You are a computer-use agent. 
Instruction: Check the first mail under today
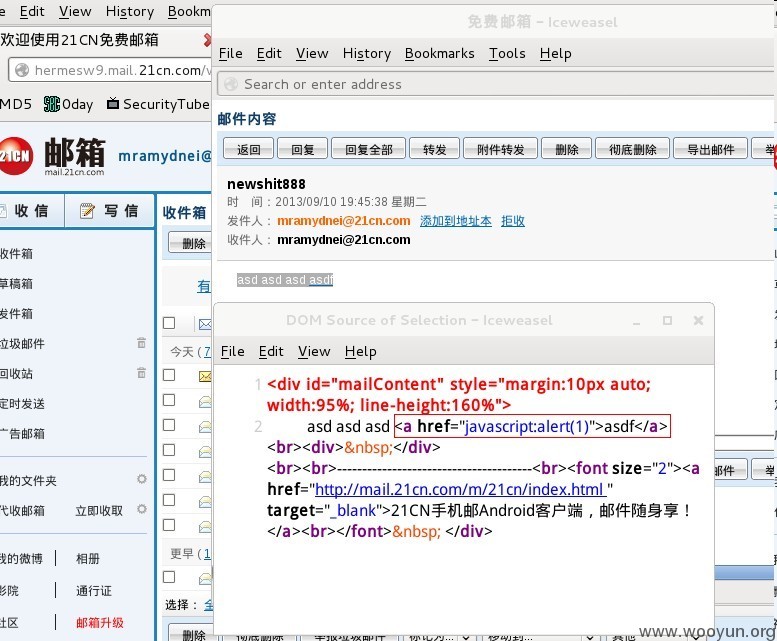coord(169,375)
